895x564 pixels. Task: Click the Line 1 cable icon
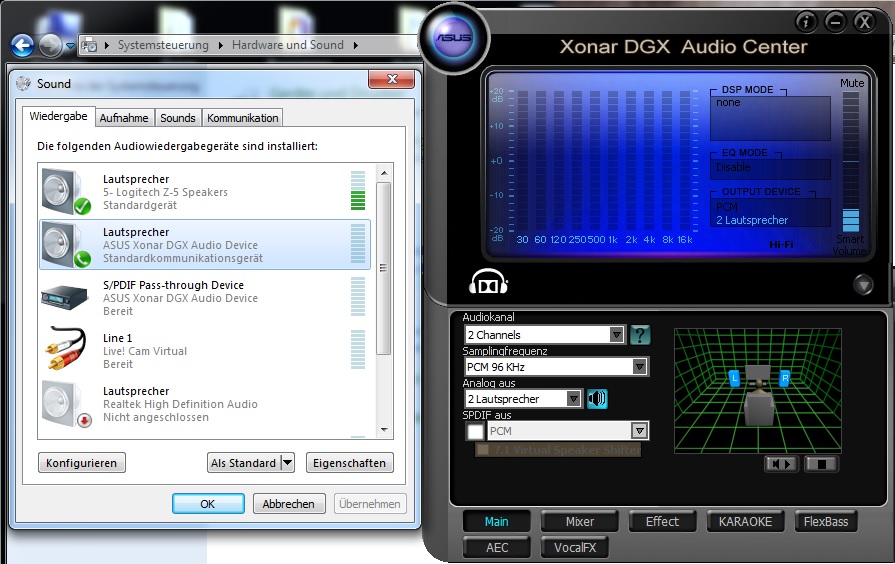tap(66, 349)
